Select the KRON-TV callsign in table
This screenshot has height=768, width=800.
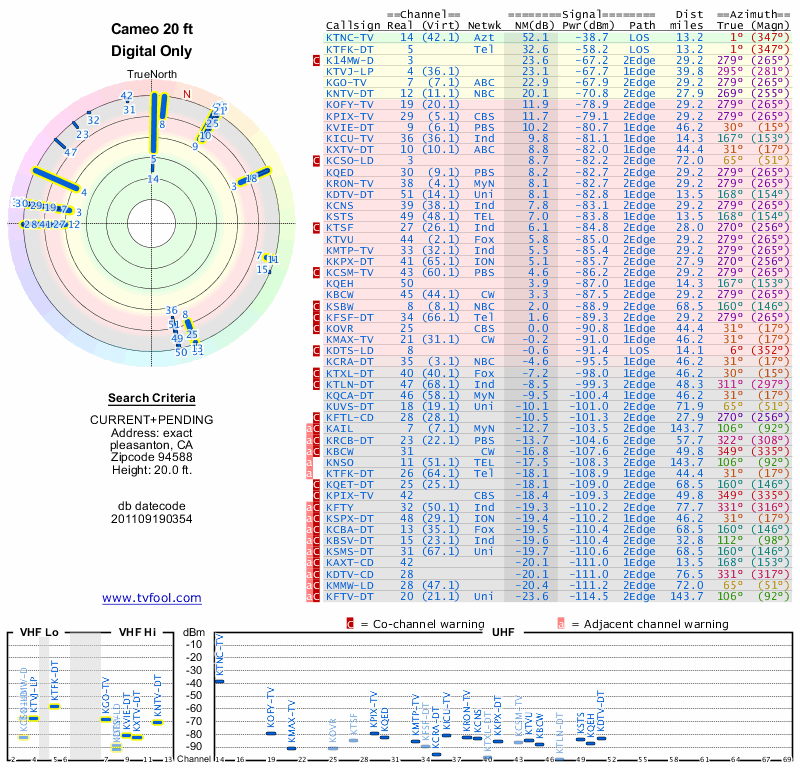(350, 183)
